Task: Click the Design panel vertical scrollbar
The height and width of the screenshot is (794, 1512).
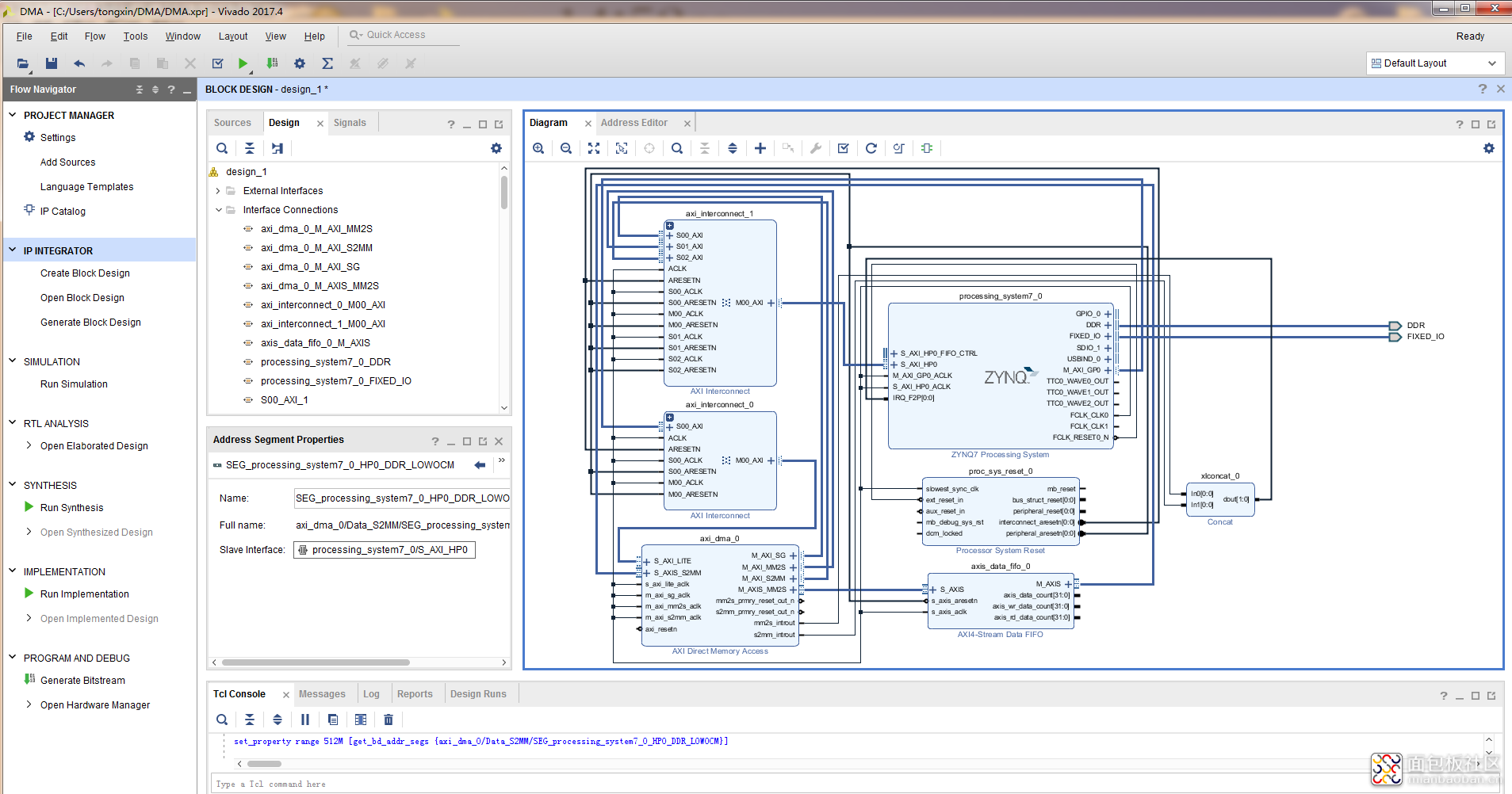Action: [x=504, y=193]
